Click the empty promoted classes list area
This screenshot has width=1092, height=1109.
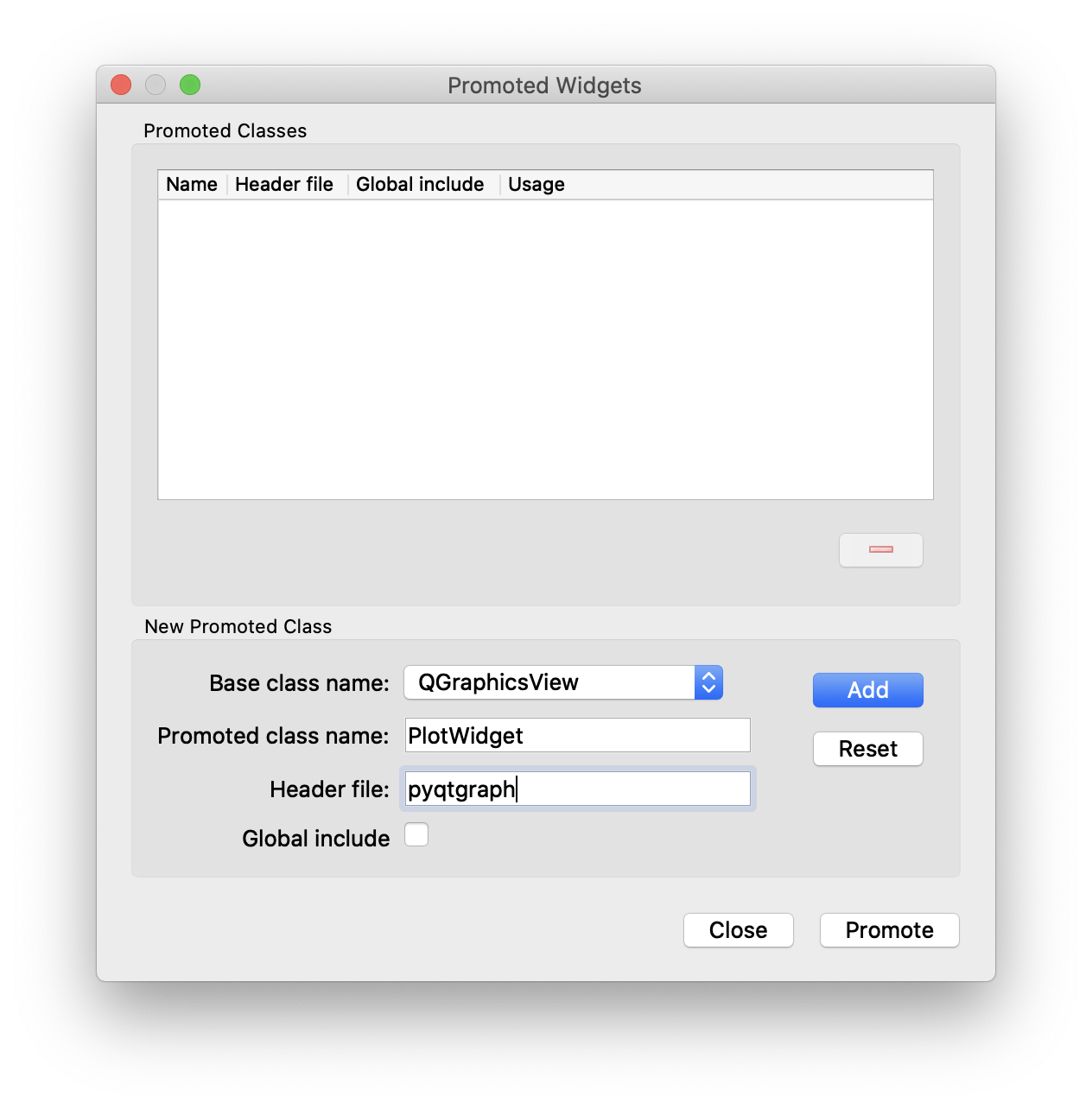pos(545,350)
